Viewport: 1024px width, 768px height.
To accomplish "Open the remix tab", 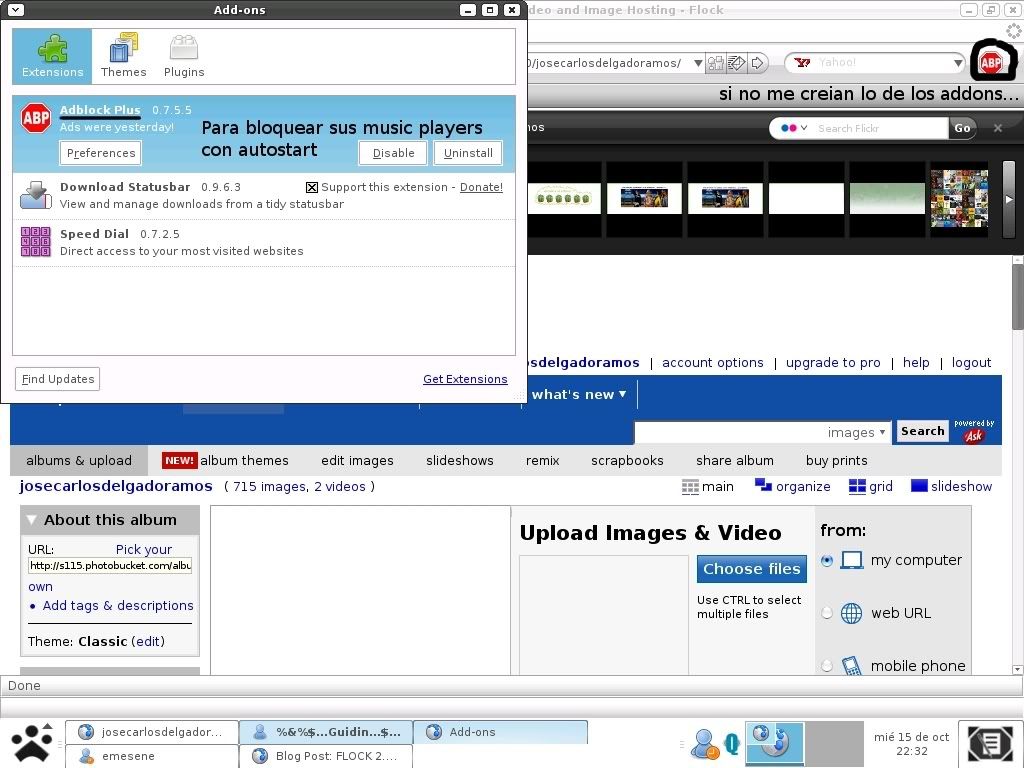I will pos(543,460).
